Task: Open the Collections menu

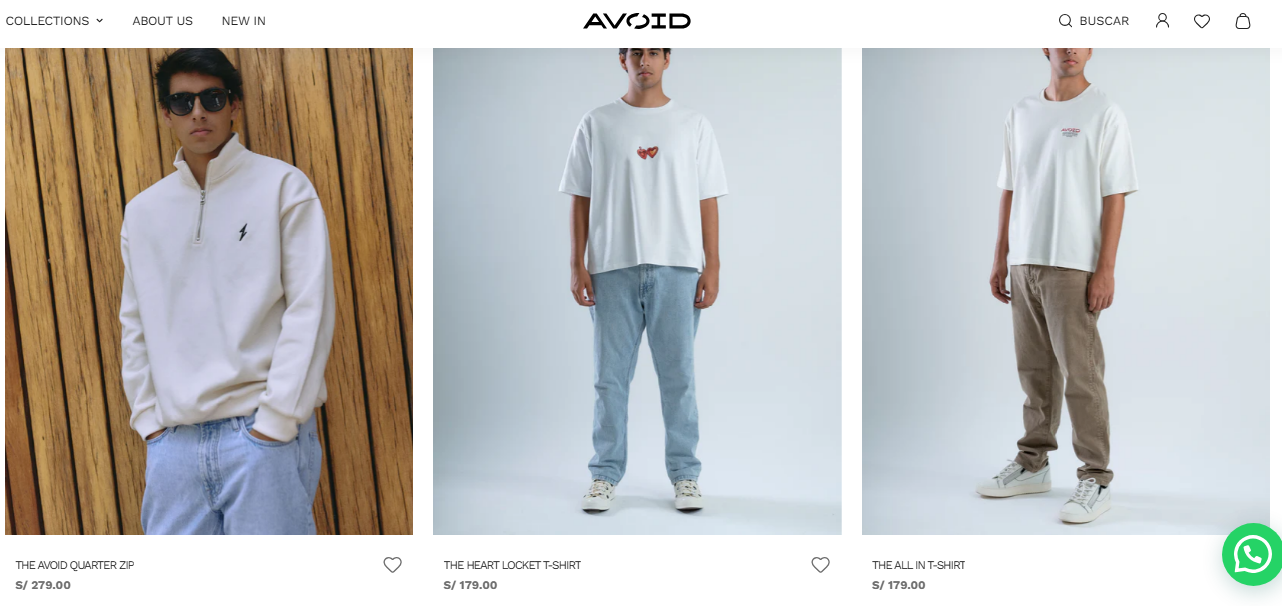Action: pos(47,21)
